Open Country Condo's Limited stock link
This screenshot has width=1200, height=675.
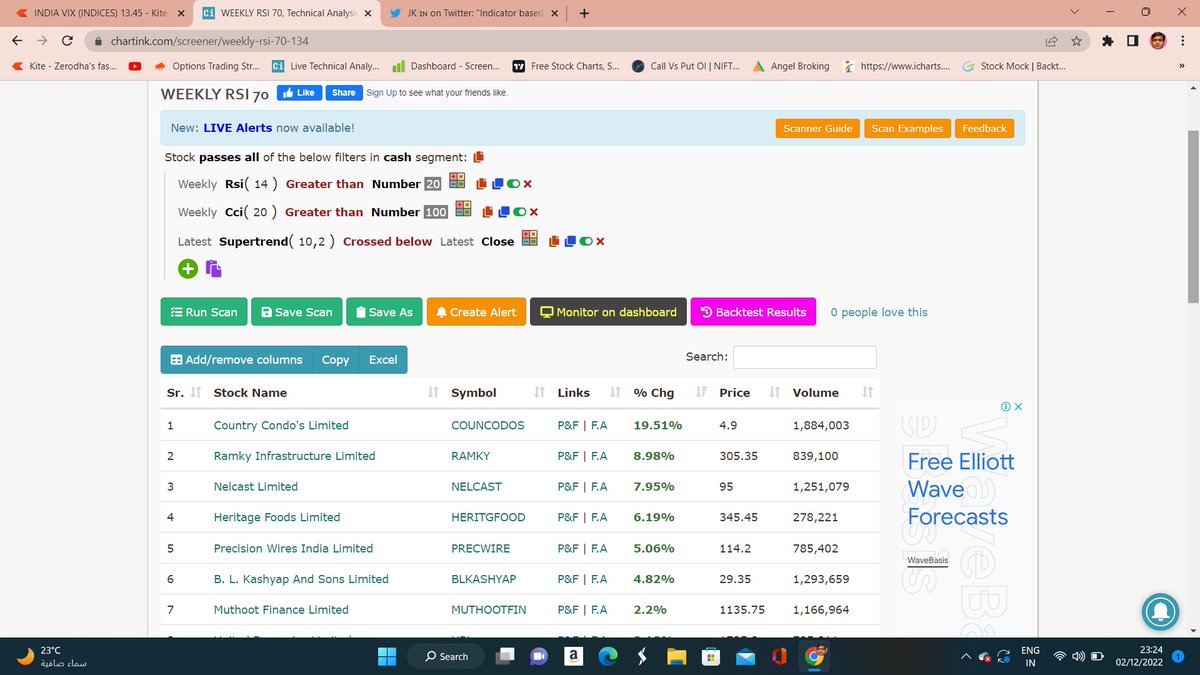(x=281, y=425)
